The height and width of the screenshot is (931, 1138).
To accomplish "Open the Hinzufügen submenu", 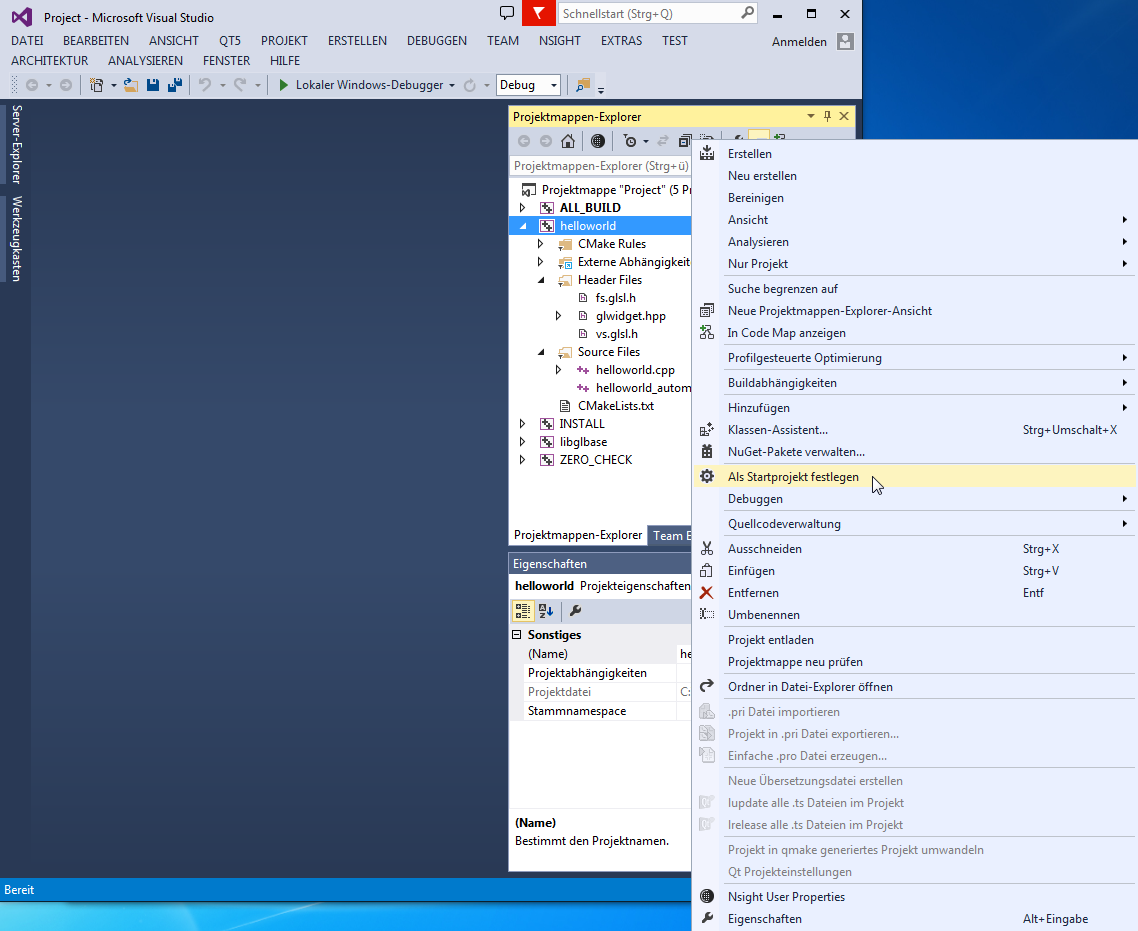I will [x=914, y=408].
